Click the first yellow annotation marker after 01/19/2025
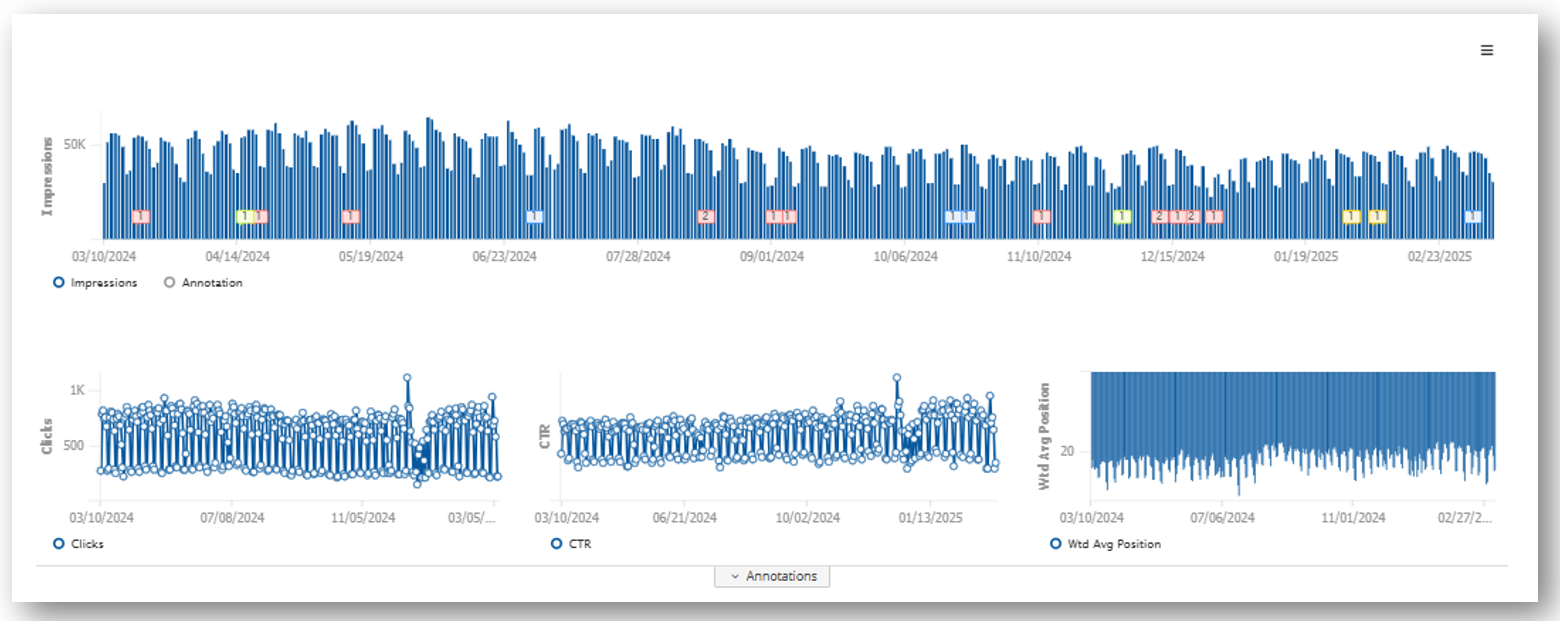The image size is (1560, 621). [1351, 216]
